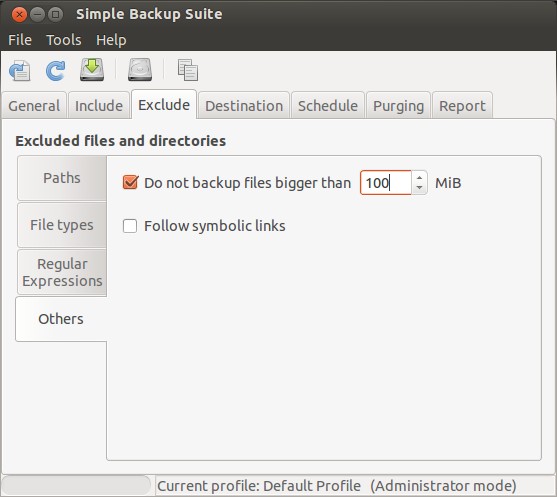Screen dimensions: 557x497
Task: Decrease max file size with down arrow
Action: pyautogui.click(x=420, y=188)
